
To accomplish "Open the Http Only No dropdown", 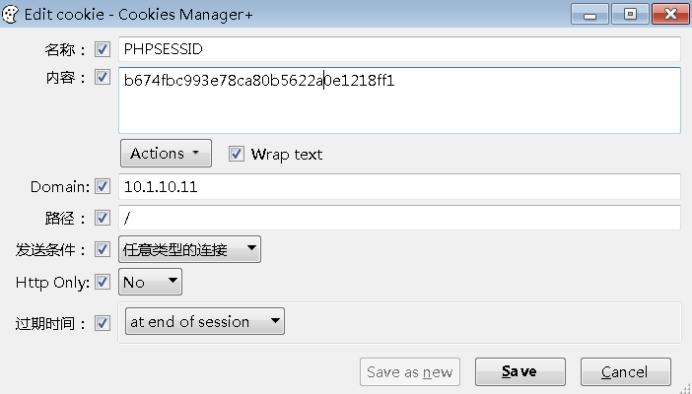I will 150,281.
